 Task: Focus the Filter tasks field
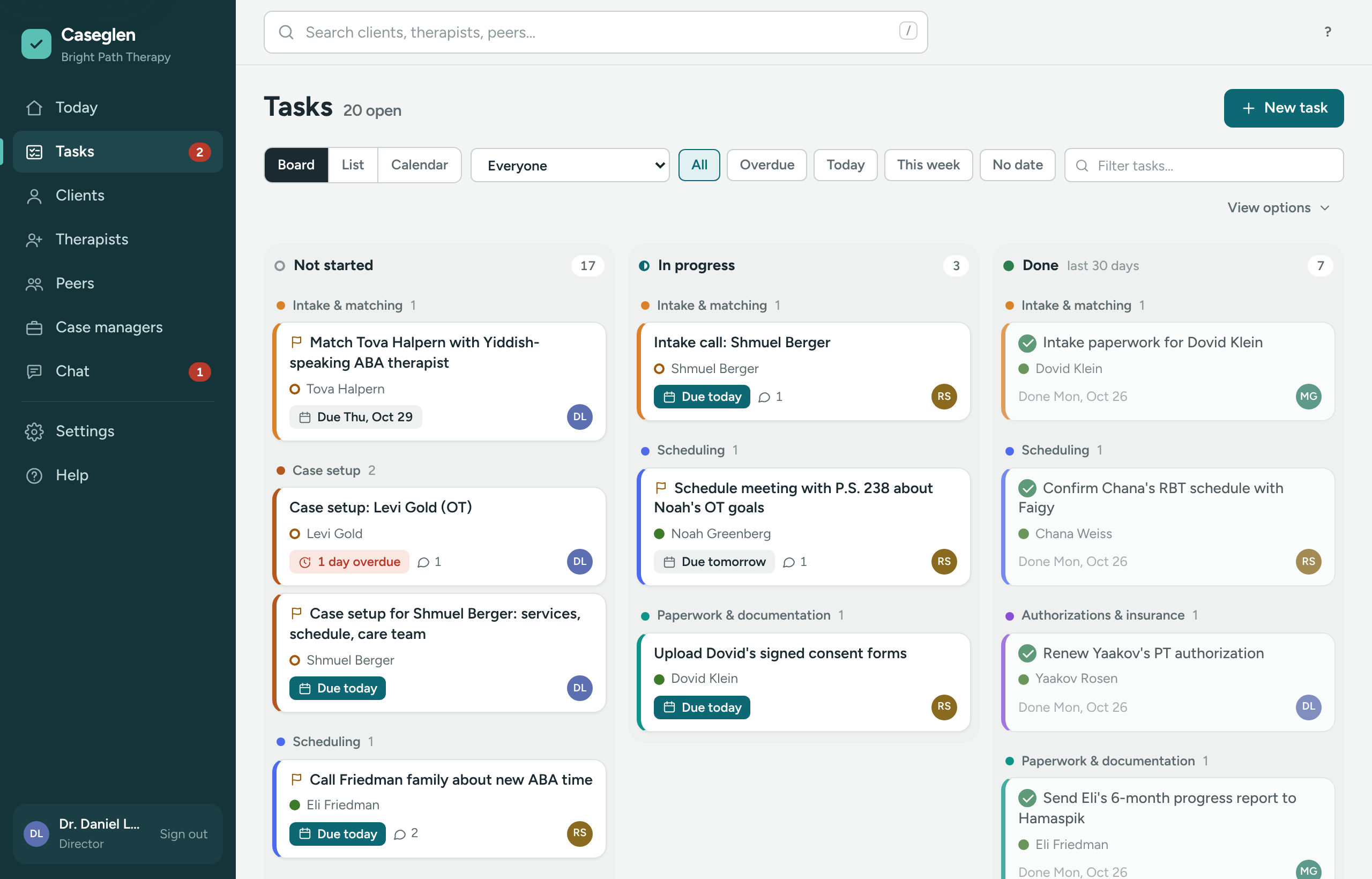pyautogui.click(x=1204, y=166)
